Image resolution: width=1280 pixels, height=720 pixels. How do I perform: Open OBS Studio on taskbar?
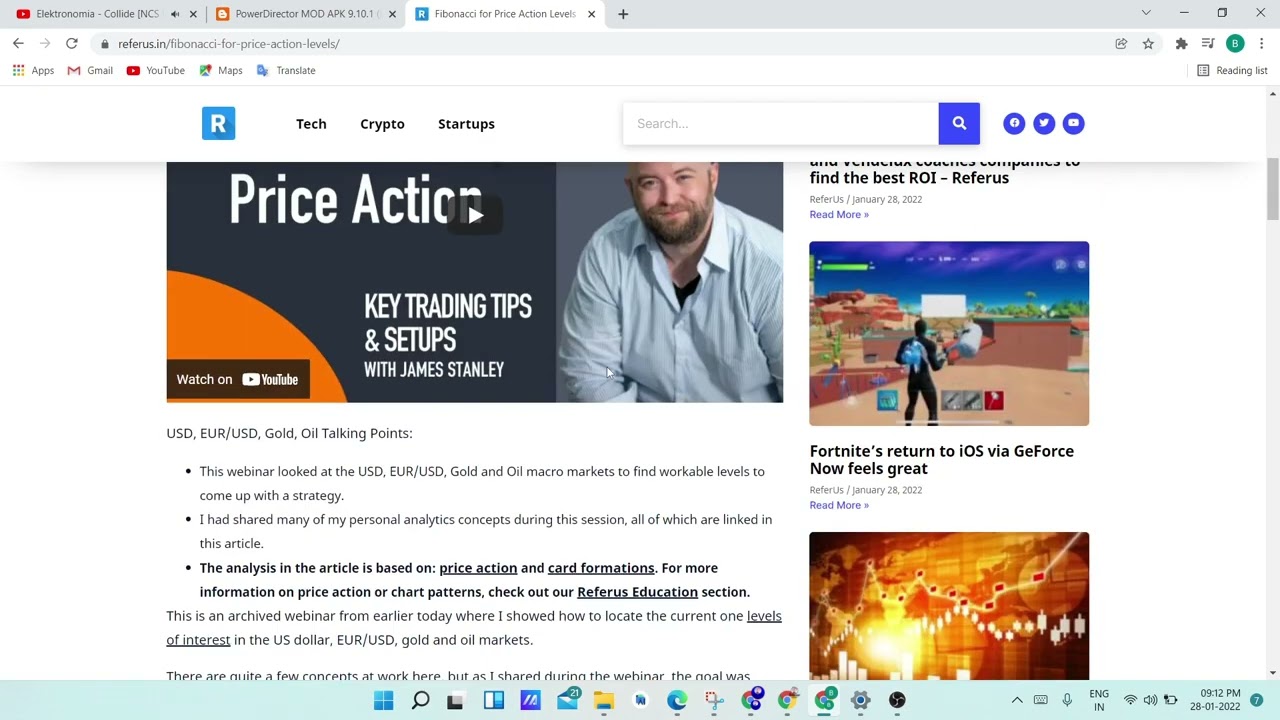[x=897, y=701]
